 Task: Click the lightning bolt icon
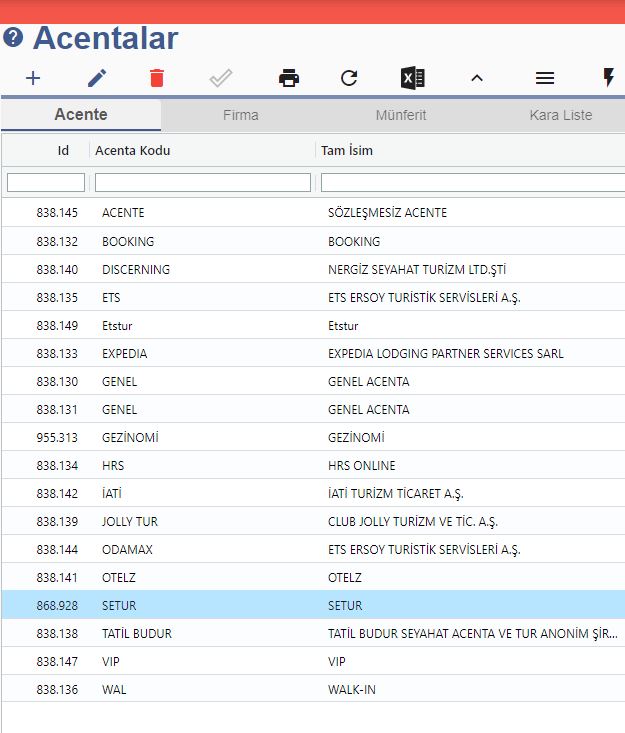[608, 78]
